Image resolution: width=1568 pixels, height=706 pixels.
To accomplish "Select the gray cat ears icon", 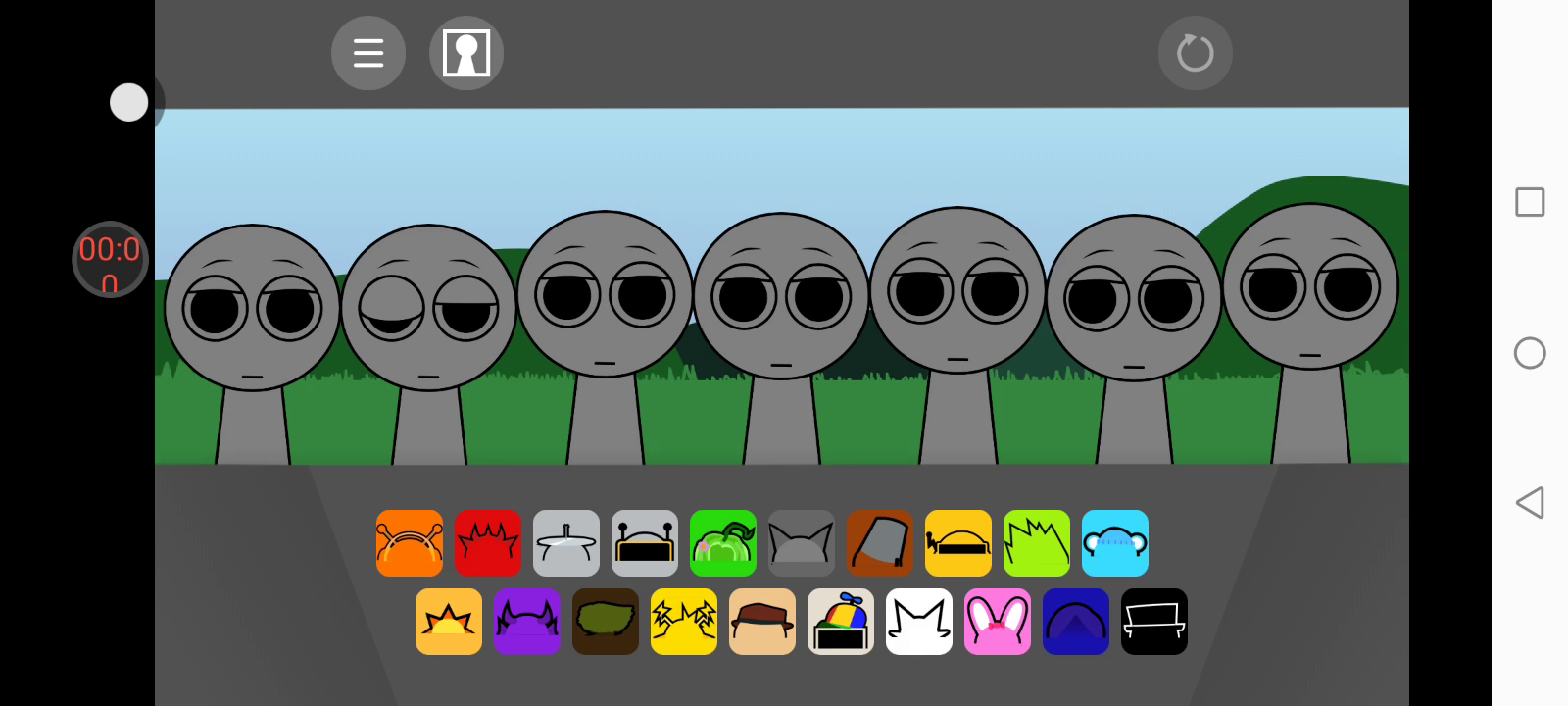I will point(802,543).
